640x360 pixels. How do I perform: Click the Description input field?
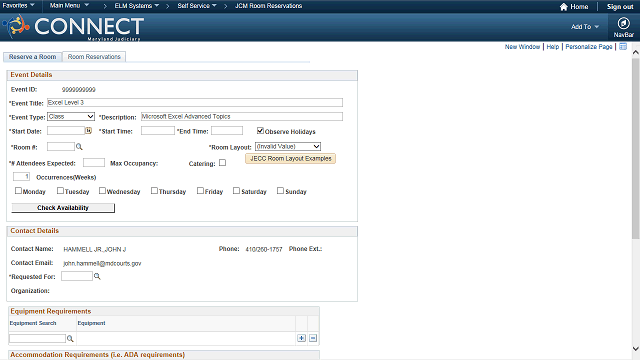click(242, 116)
